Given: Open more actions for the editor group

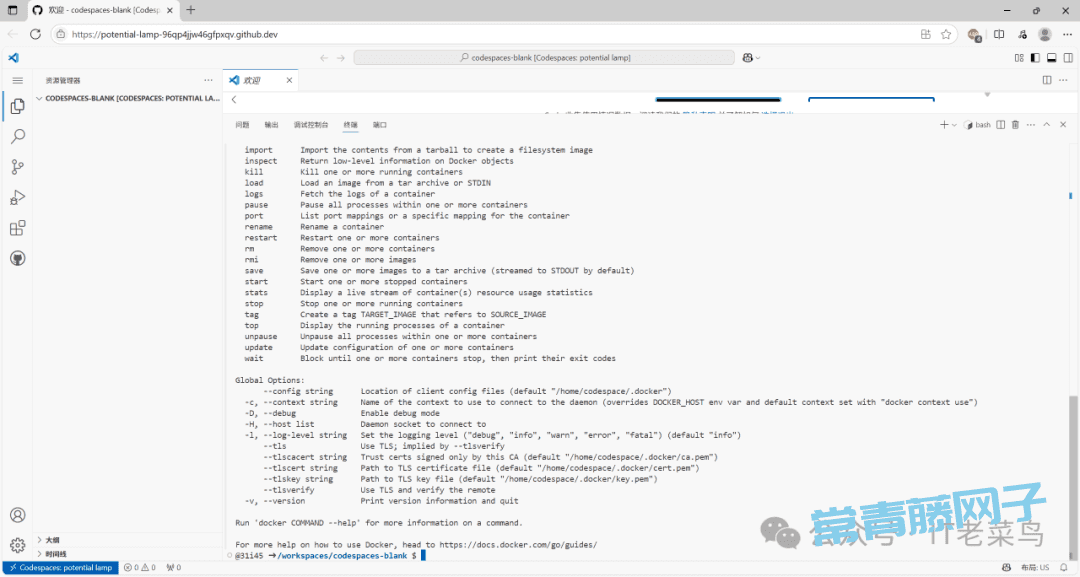Looking at the screenshot, I should pyautogui.click(x=1063, y=81).
